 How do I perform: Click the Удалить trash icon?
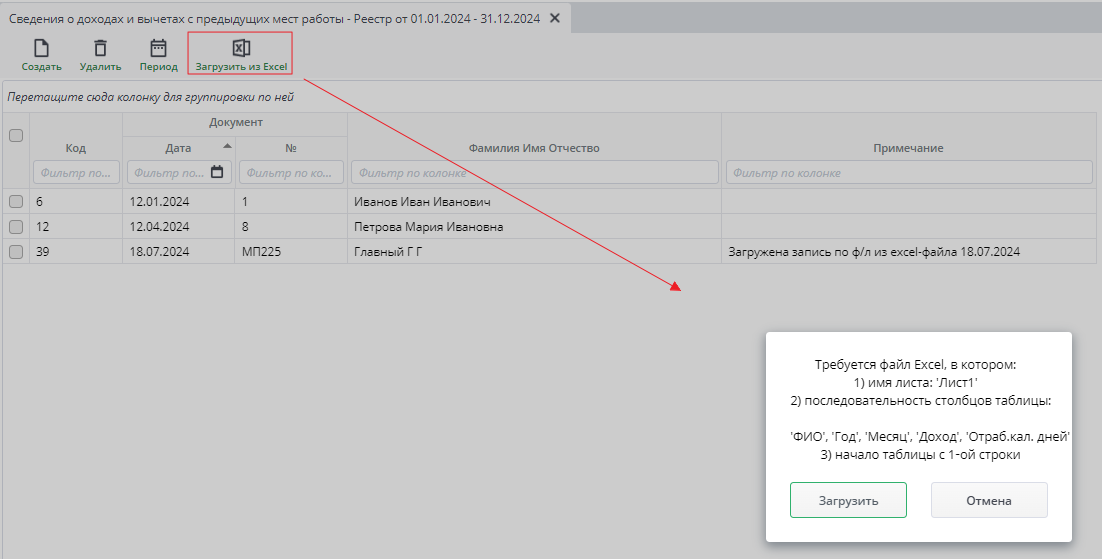point(101,49)
